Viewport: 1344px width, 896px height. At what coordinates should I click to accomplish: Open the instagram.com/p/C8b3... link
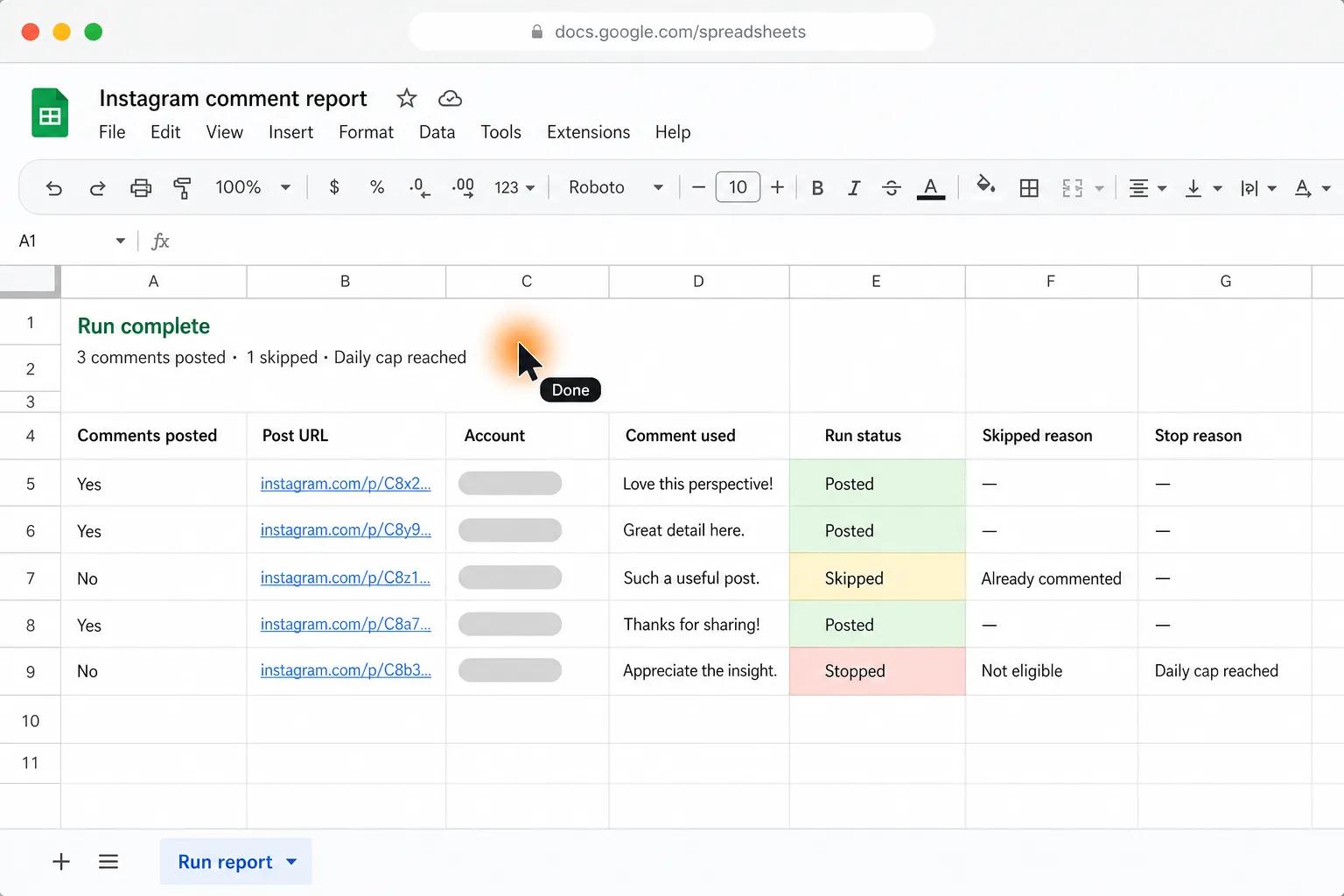coord(346,670)
